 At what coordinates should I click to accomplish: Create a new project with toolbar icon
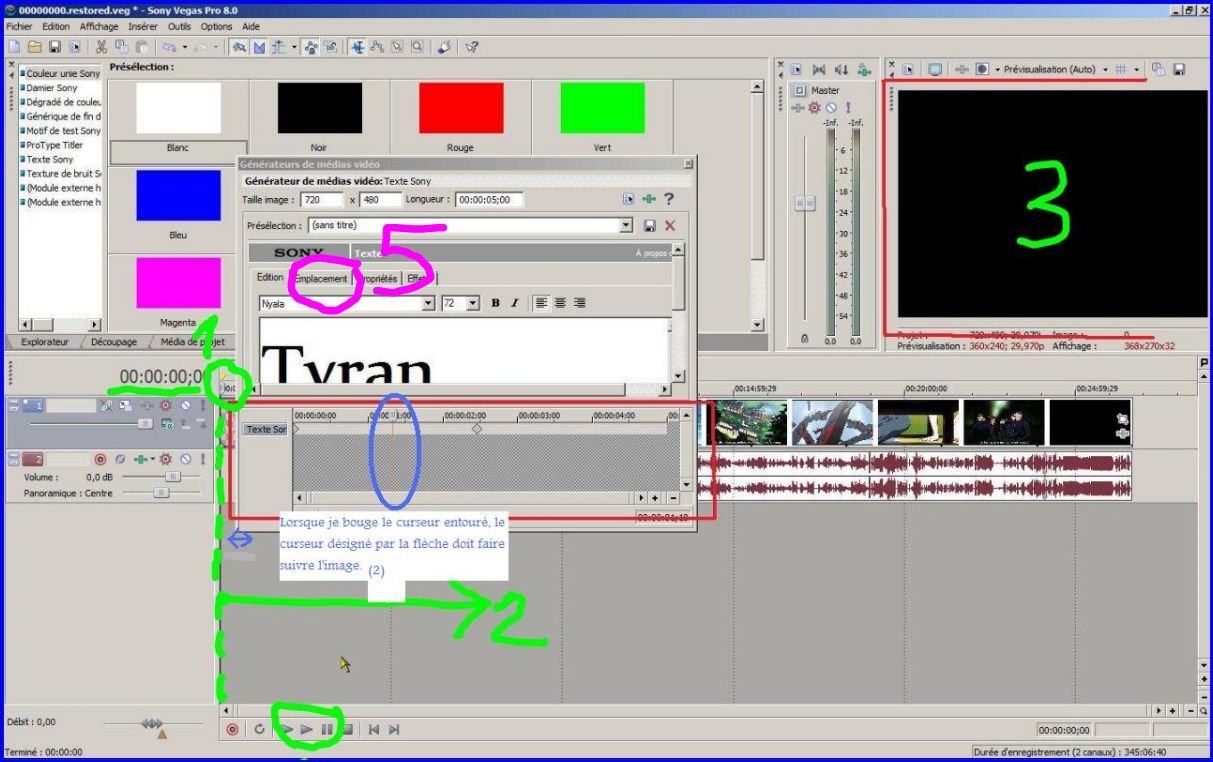14,46
